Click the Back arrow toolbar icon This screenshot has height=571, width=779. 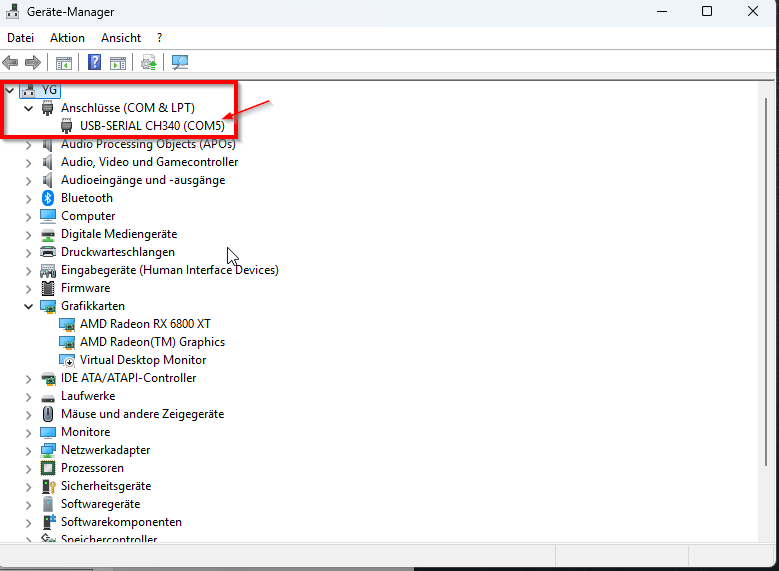point(10,63)
